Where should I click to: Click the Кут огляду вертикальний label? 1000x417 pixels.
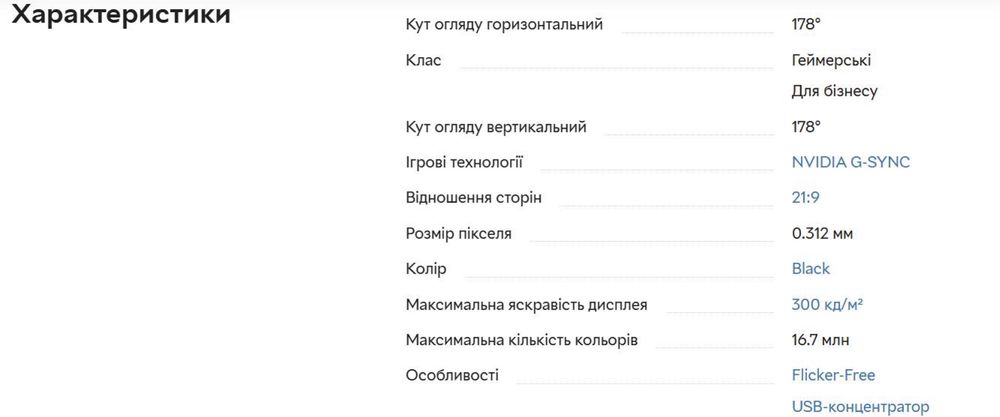(496, 127)
